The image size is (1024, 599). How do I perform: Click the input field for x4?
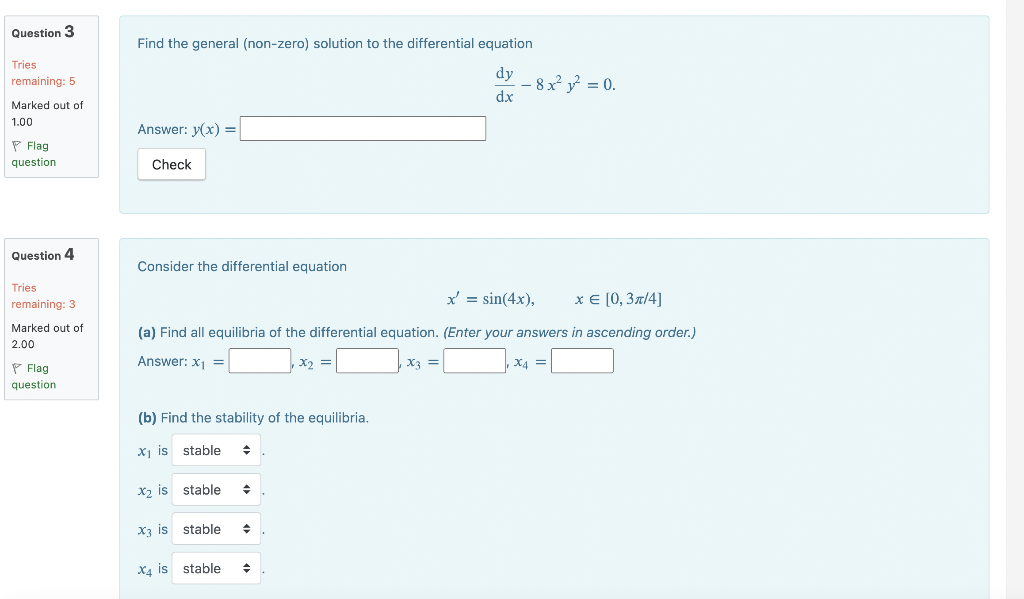point(581,360)
